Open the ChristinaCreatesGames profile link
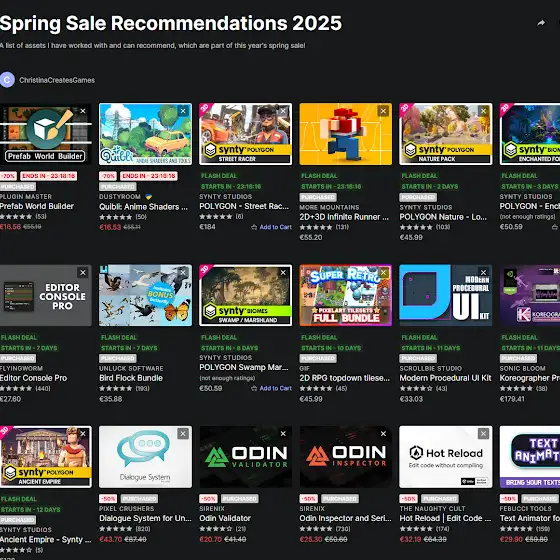Image resolution: width=560 pixels, height=560 pixels. (57, 80)
